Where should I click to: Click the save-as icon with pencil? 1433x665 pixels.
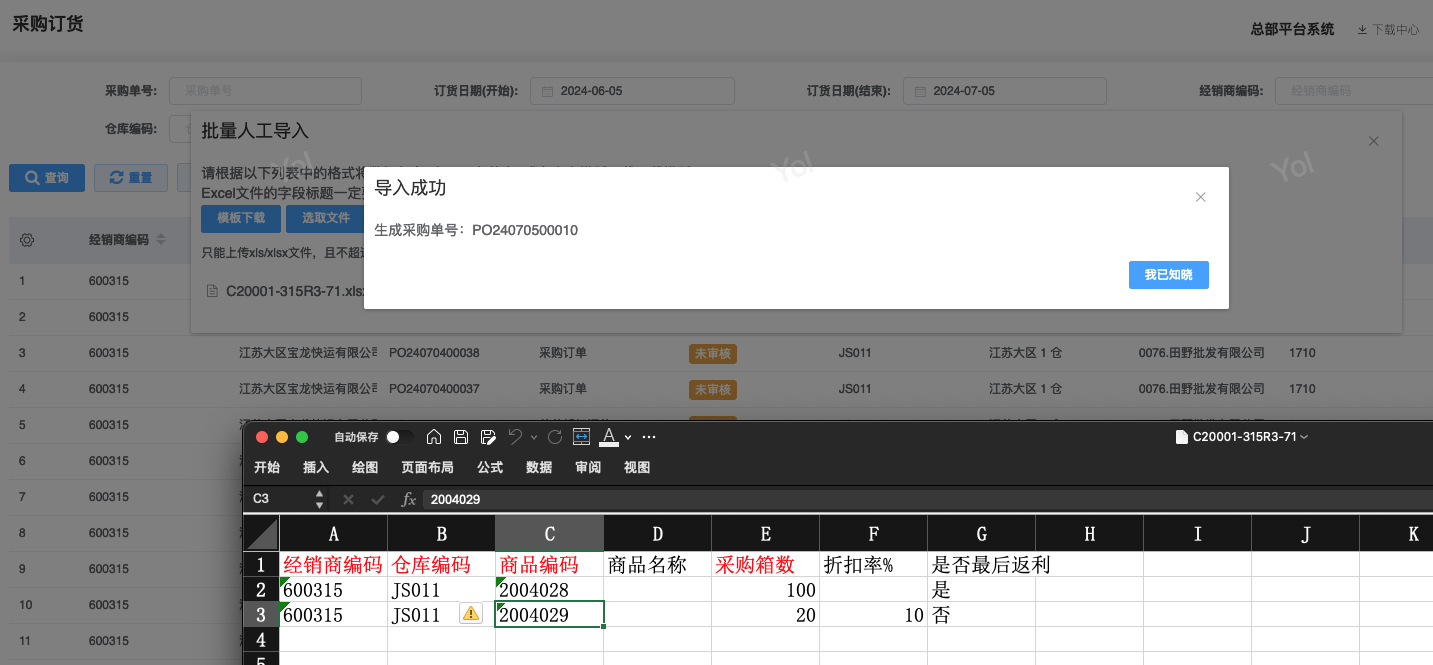pos(488,437)
